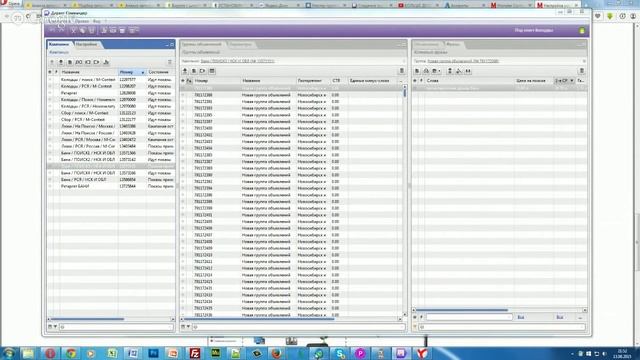Open the dropdown next to Цена на поиске column
The width and height of the screenshot is (640, 360).
[x=572, y=81]
